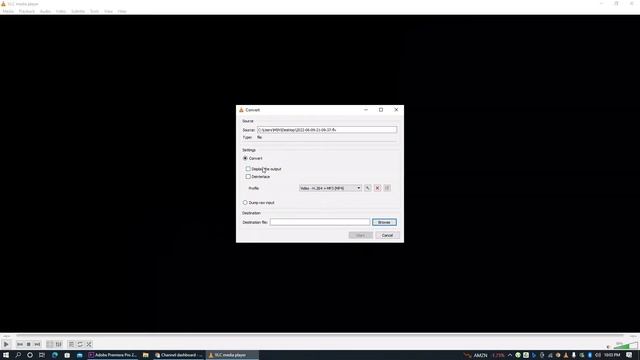Click the Bluetooth tray icon

[590, 355]
